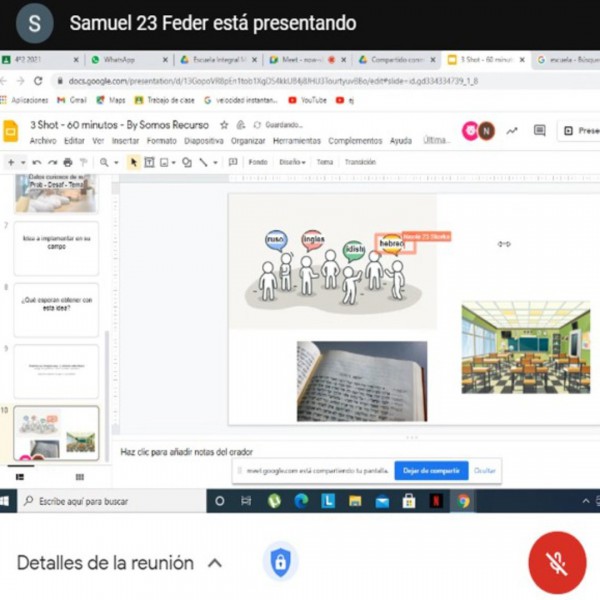The width and height of the screenshot is (600, 600).
Task: Open the Diseño layout dropdown
Action: coord(292,162)
